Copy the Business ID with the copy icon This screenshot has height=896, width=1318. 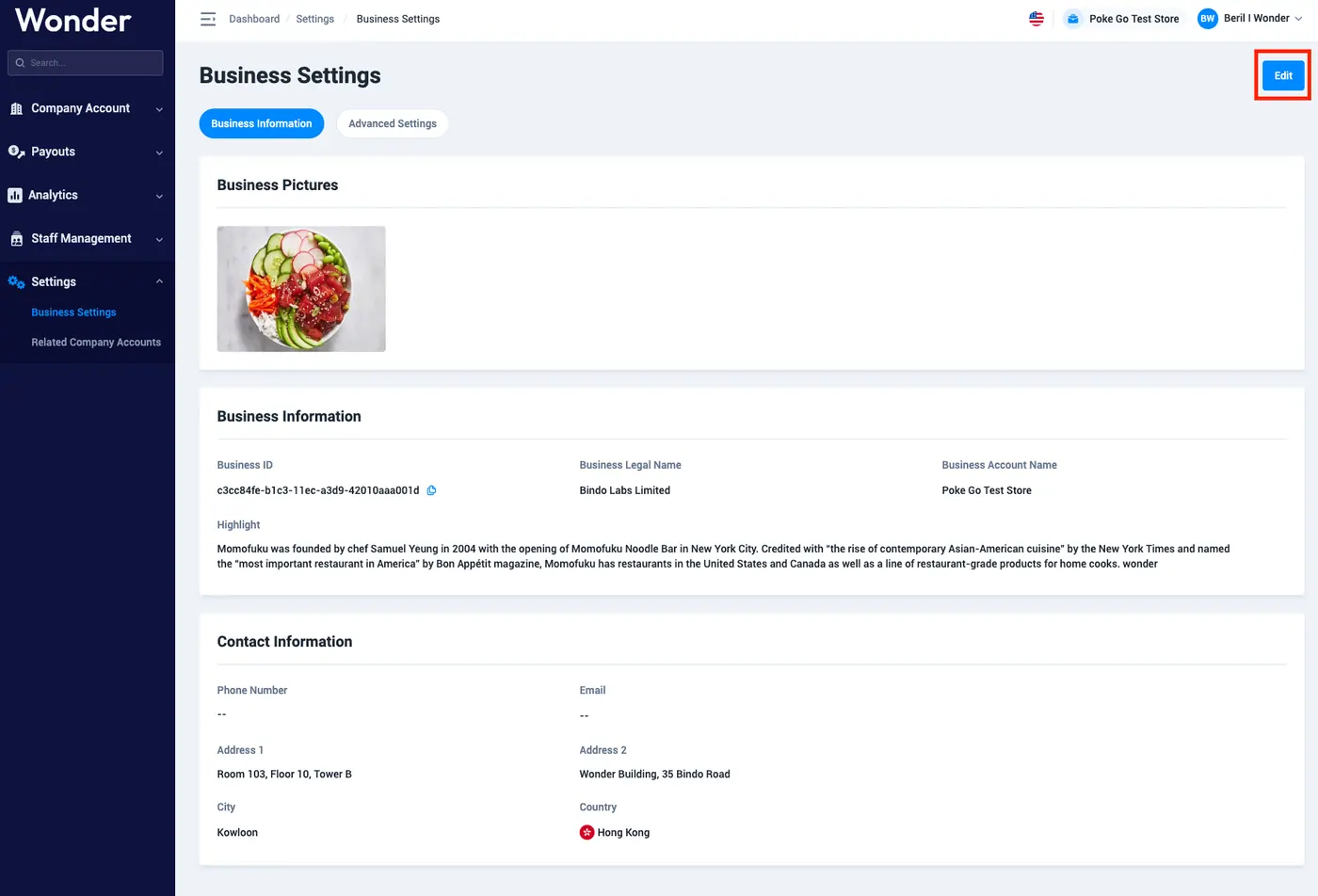tap(431, 490)
